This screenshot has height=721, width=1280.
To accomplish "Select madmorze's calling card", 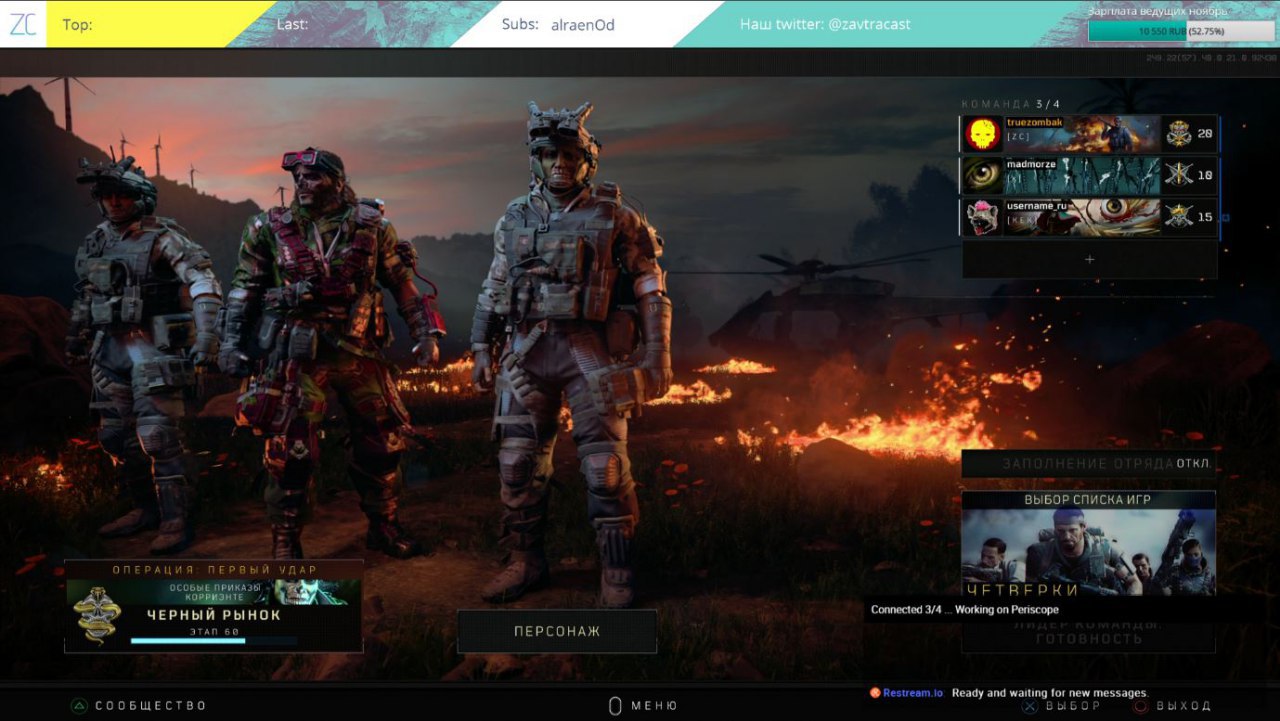I will [x=1082, y=175].
